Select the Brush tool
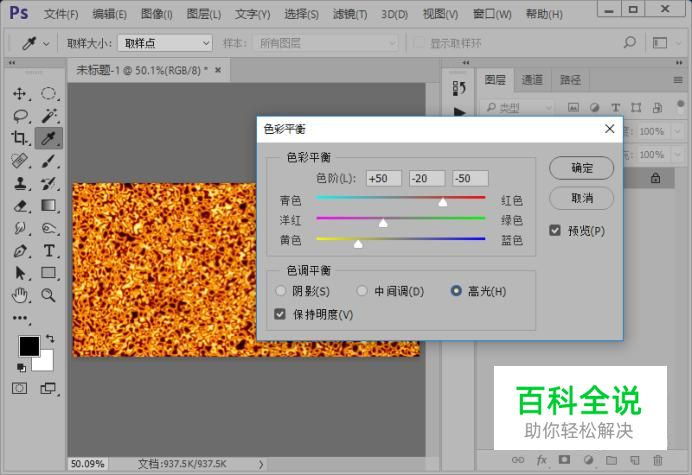The height and width of the screenshot is (475, 692). tap(49, 161)
